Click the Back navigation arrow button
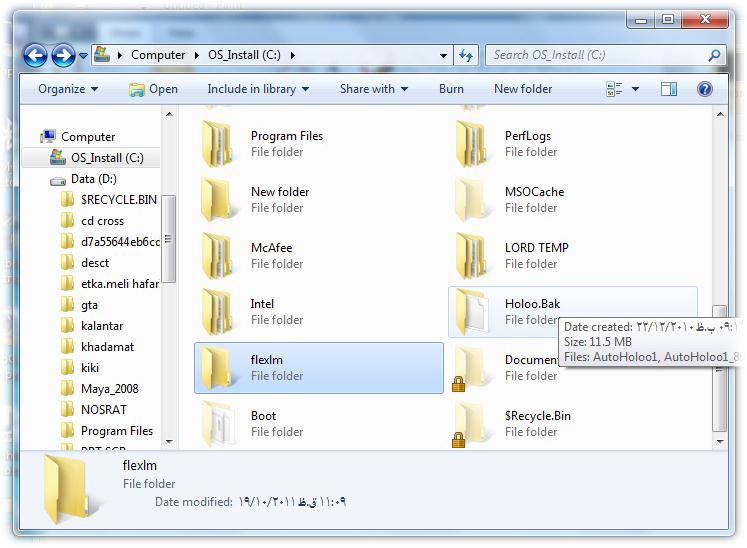 [x=35, y=56]
